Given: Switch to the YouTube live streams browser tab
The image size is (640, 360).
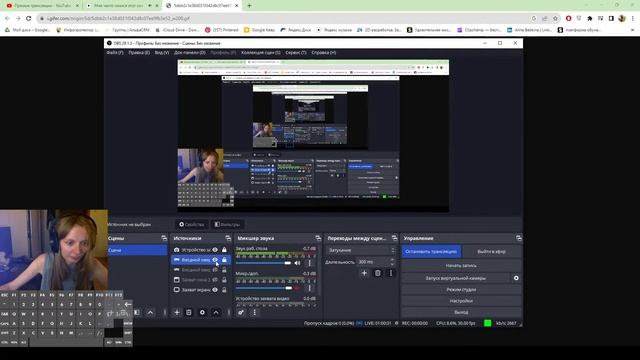Looking at the screenshot, I should (42, 6).
